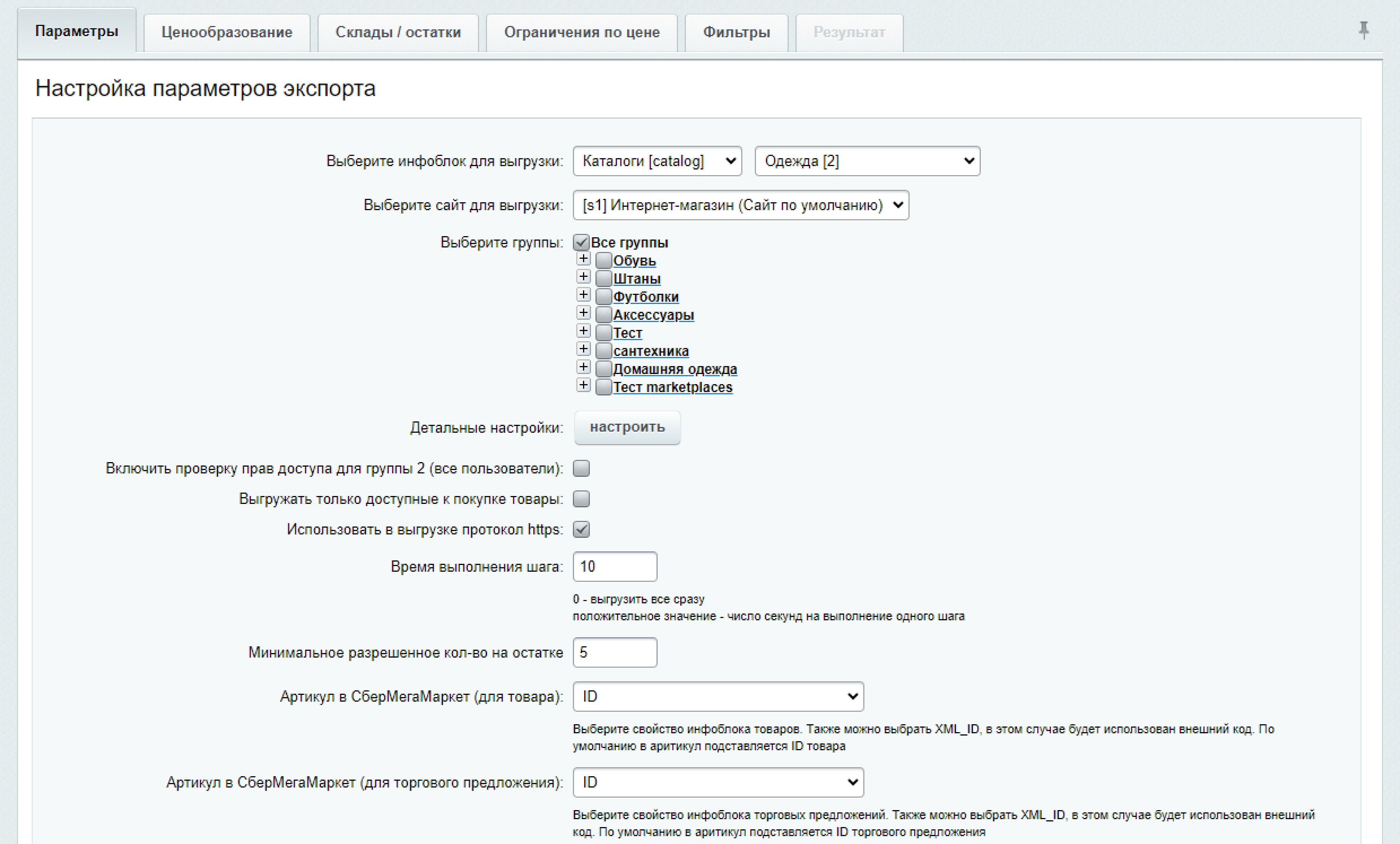Expand the Аксессуары group plus icon
Image resolution: width=1400 pixels, height=844 pixels.
583,313
